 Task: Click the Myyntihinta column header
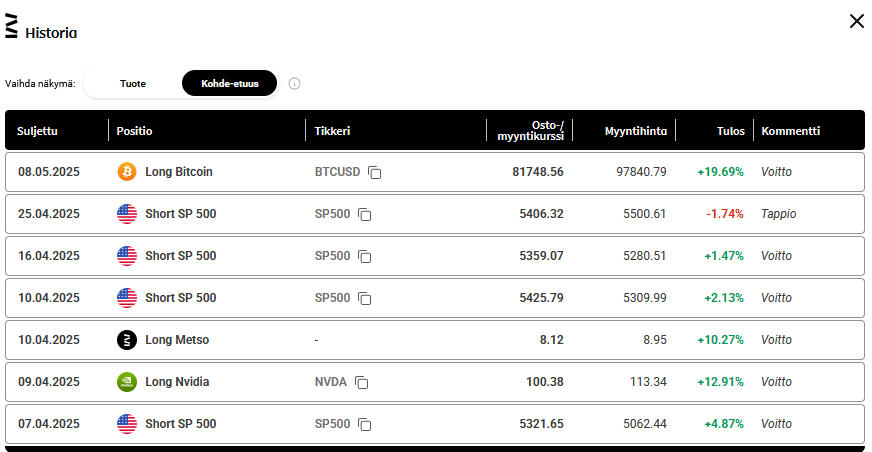635,131
